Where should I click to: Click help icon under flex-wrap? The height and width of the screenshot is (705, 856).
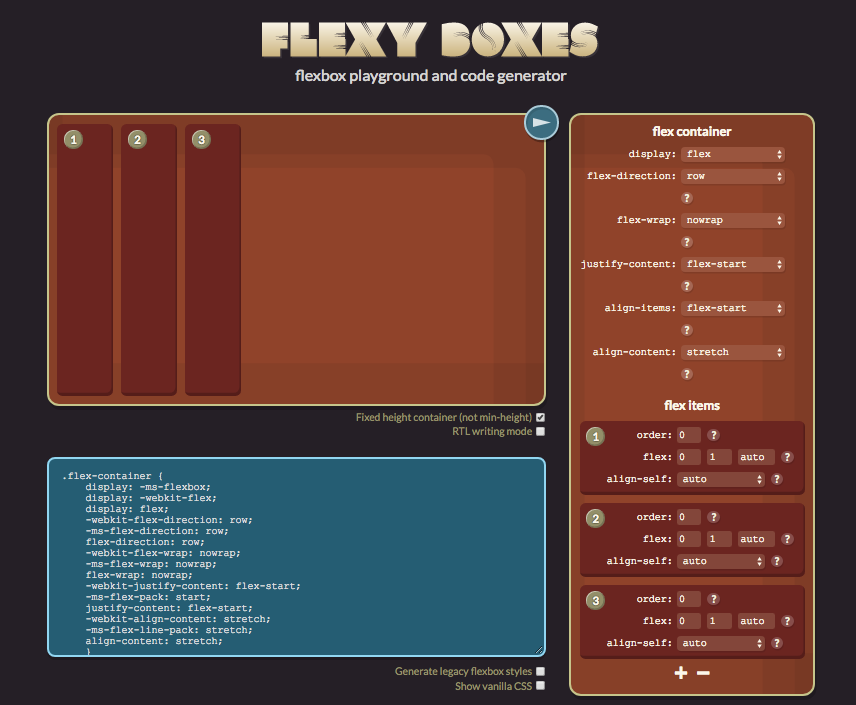coord(687,242)
